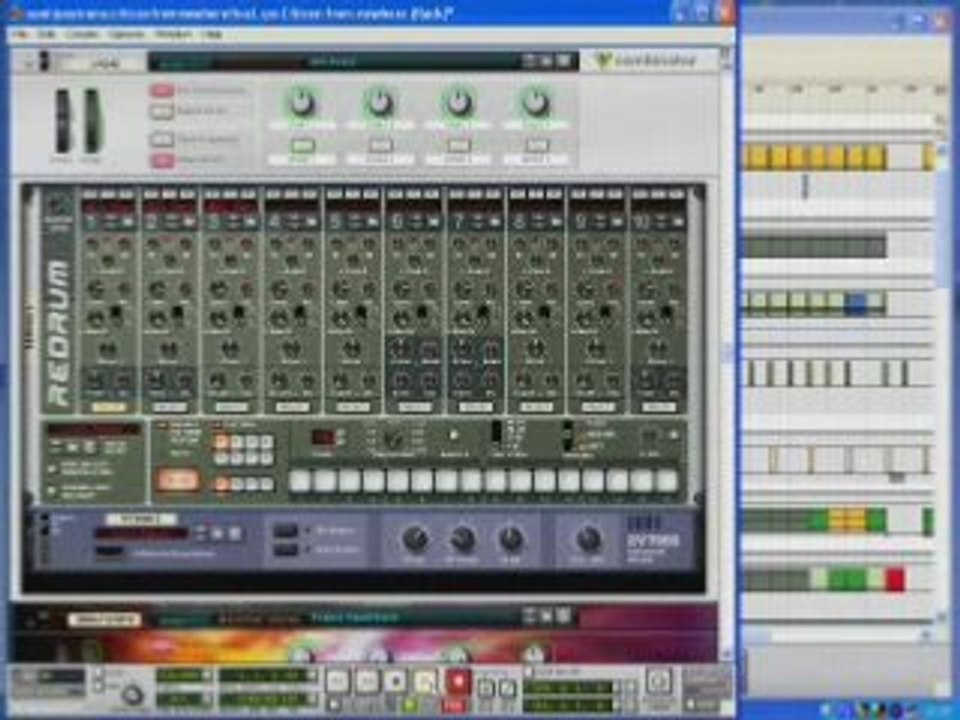960x720 pixels.
Task: Click the Show Programmer button on Combinator
Action: point(162,140)
